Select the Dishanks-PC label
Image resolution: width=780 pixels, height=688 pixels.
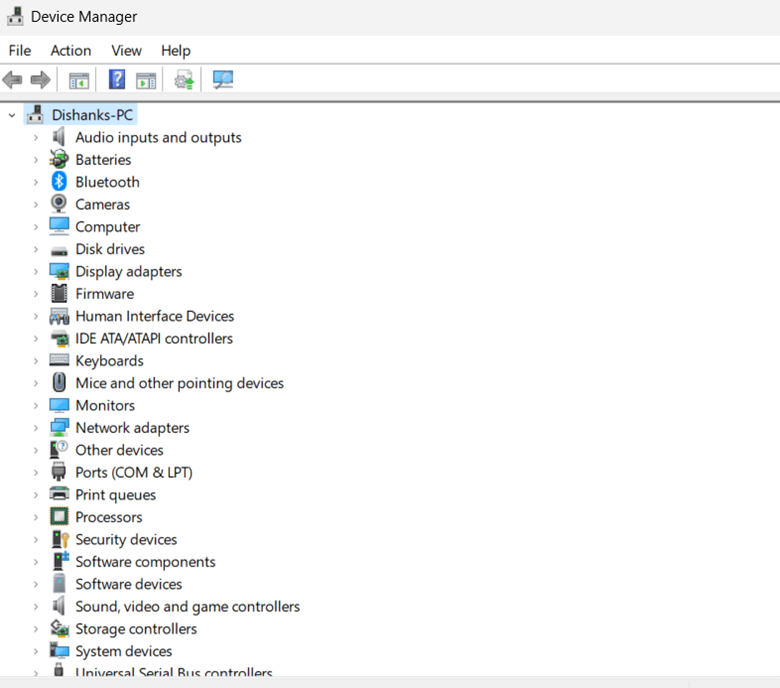point(93,115)
